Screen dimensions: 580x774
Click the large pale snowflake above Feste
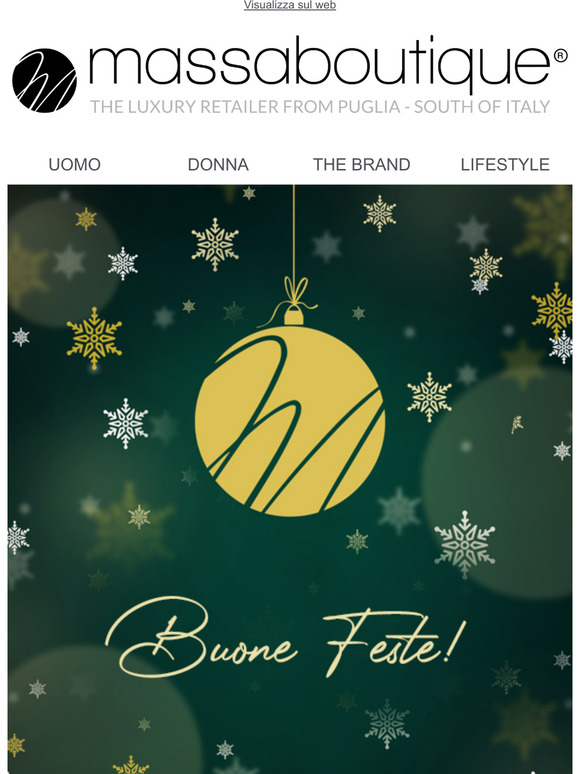point(464,544)
